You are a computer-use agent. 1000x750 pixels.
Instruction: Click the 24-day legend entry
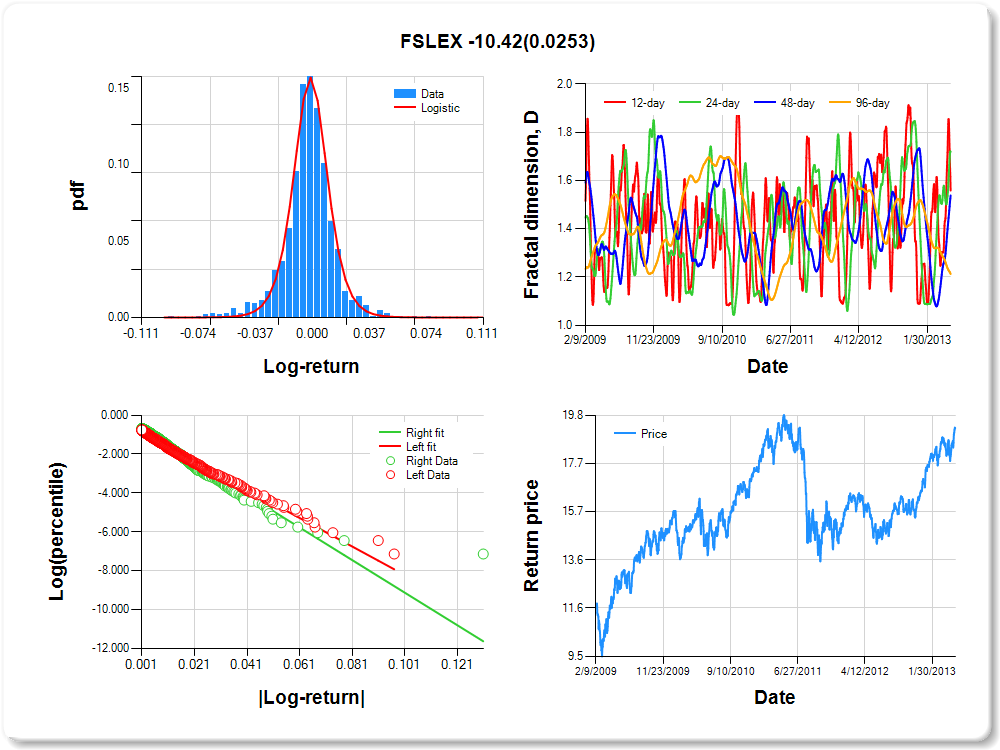pyautogui.click(x=709, y=103)
